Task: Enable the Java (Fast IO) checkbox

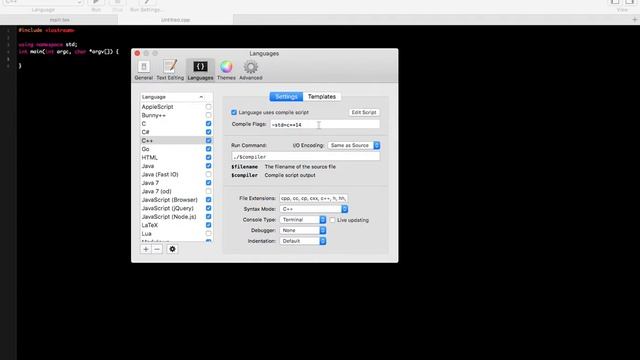Action: tap(209, 174)
